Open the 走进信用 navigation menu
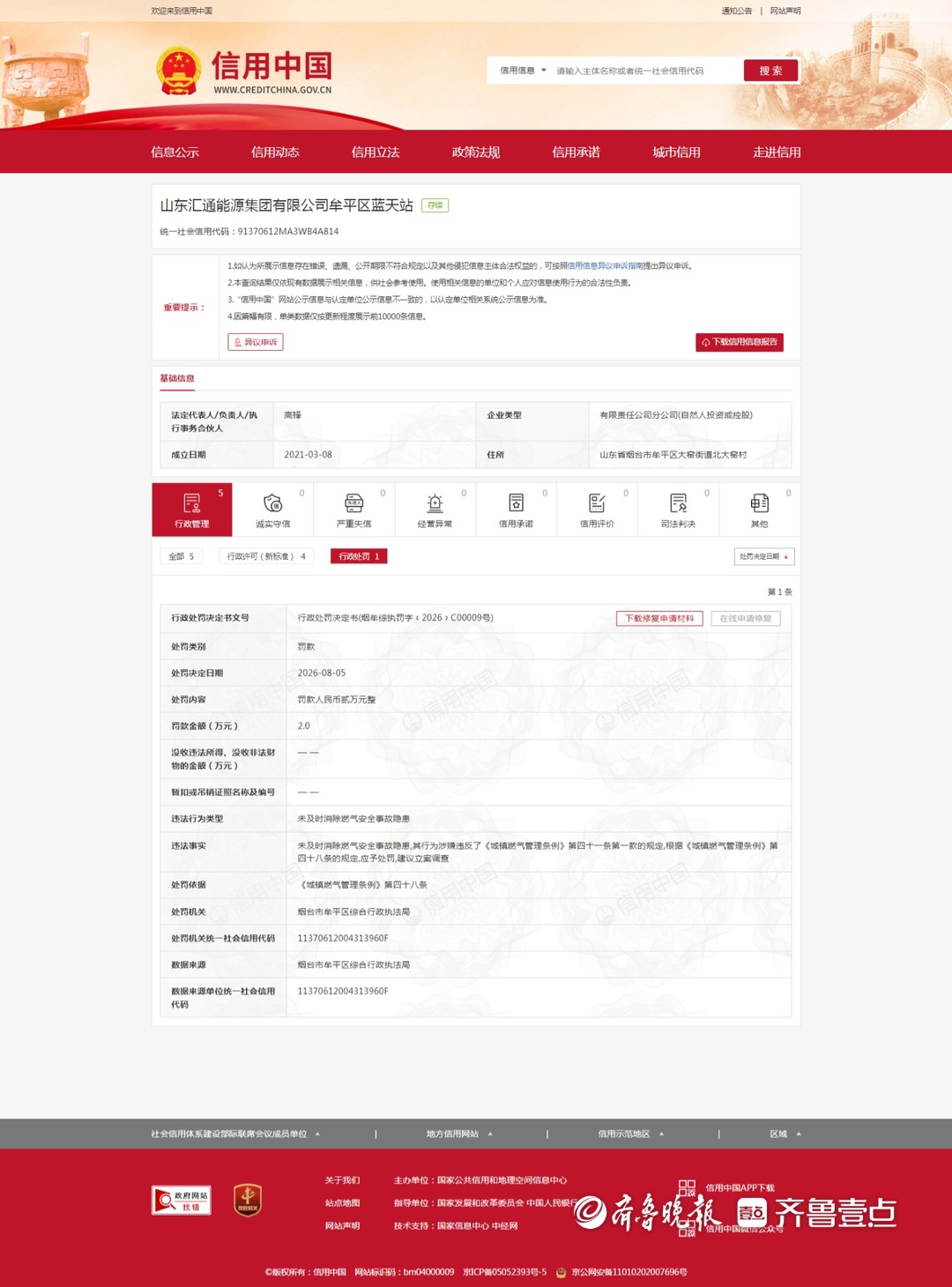952x1287 pixels. 777,152
